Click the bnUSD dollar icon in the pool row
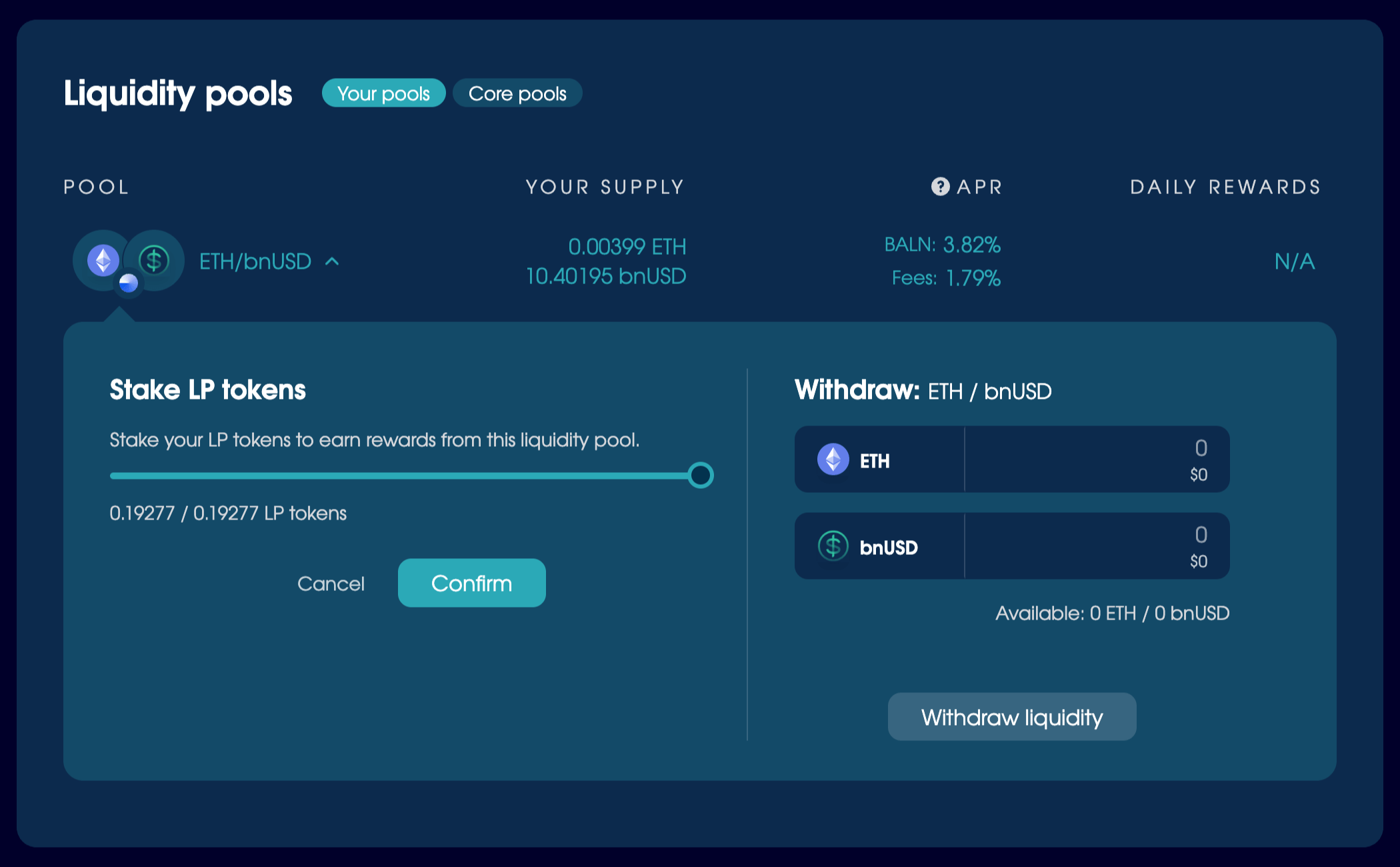Screen dimensions: 1400x867 click(x=154, y=259)
